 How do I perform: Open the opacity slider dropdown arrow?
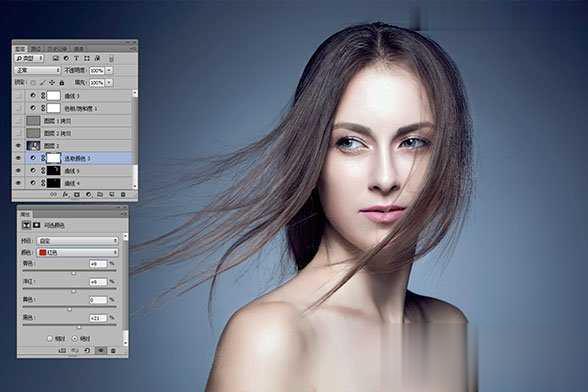[109, 70]
